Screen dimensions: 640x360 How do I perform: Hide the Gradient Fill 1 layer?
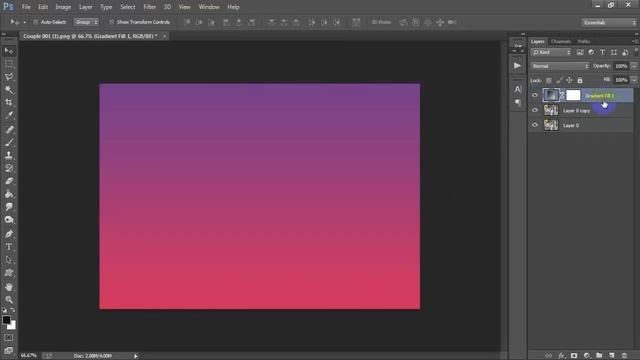pyautogui.click(x=535, y=95)
